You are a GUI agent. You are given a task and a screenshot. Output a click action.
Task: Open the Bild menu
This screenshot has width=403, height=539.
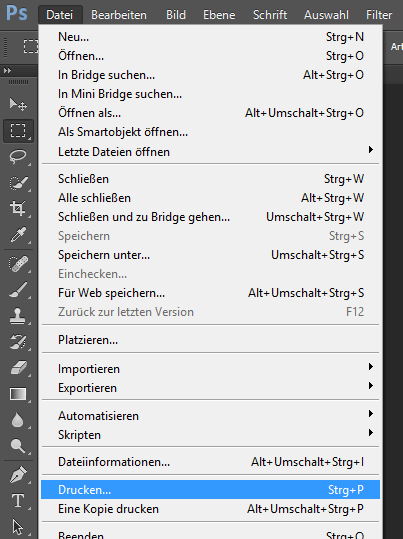(176, 15)
